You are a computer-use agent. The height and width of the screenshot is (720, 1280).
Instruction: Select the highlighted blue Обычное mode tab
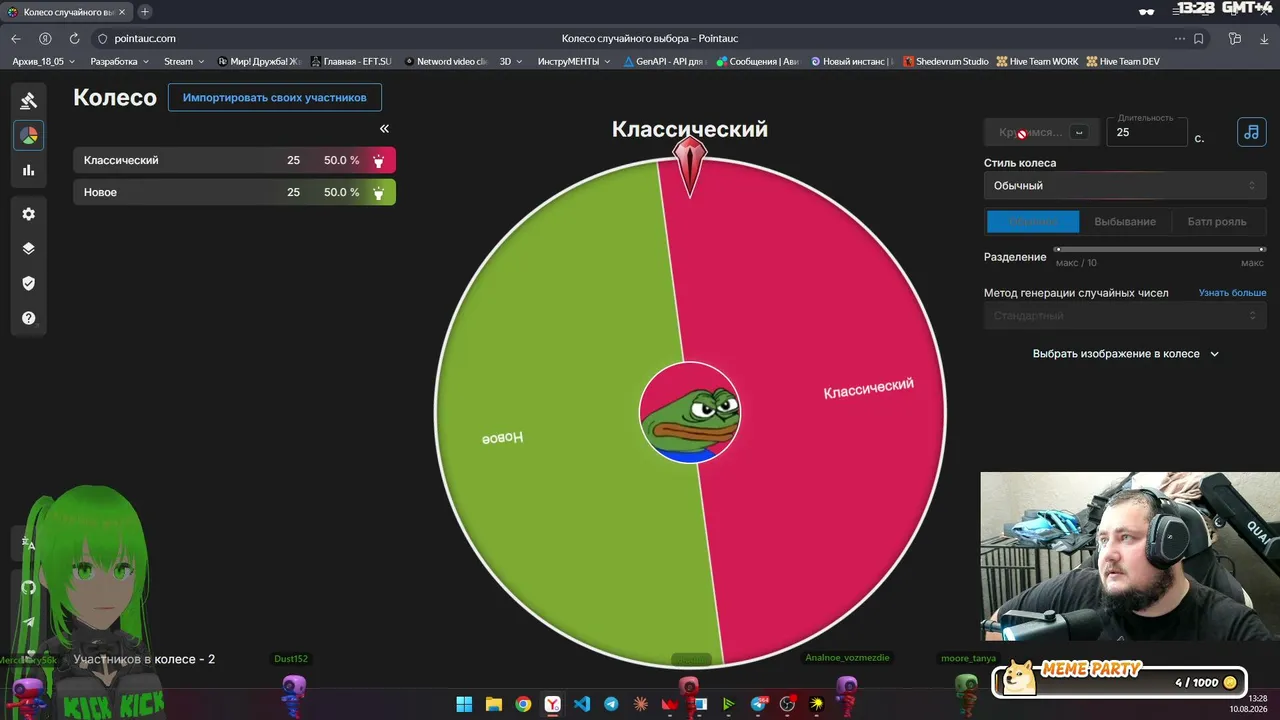pyautogui.click(x=1033, y=222)
